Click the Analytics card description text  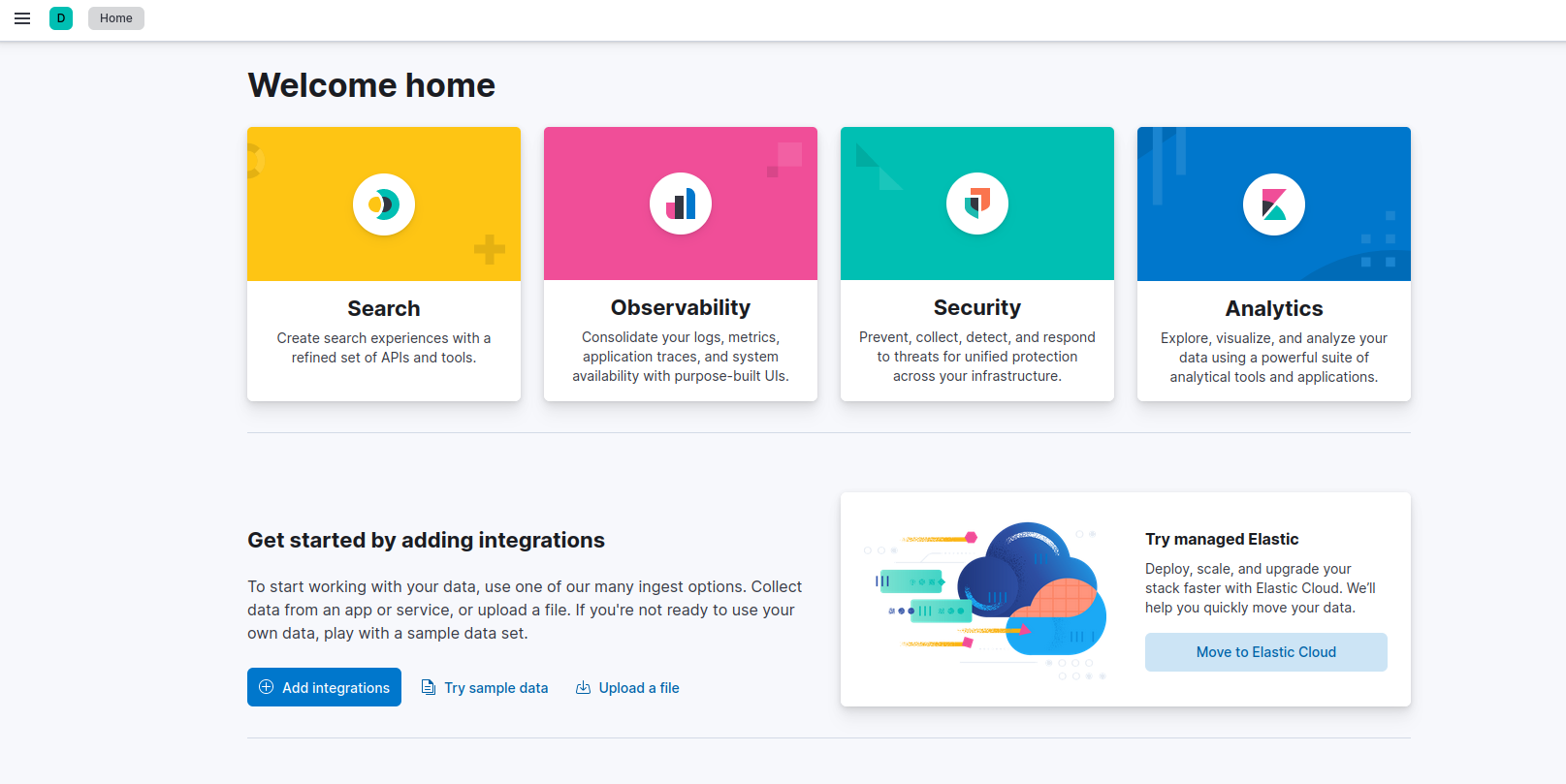click(x=1274, y=358)
